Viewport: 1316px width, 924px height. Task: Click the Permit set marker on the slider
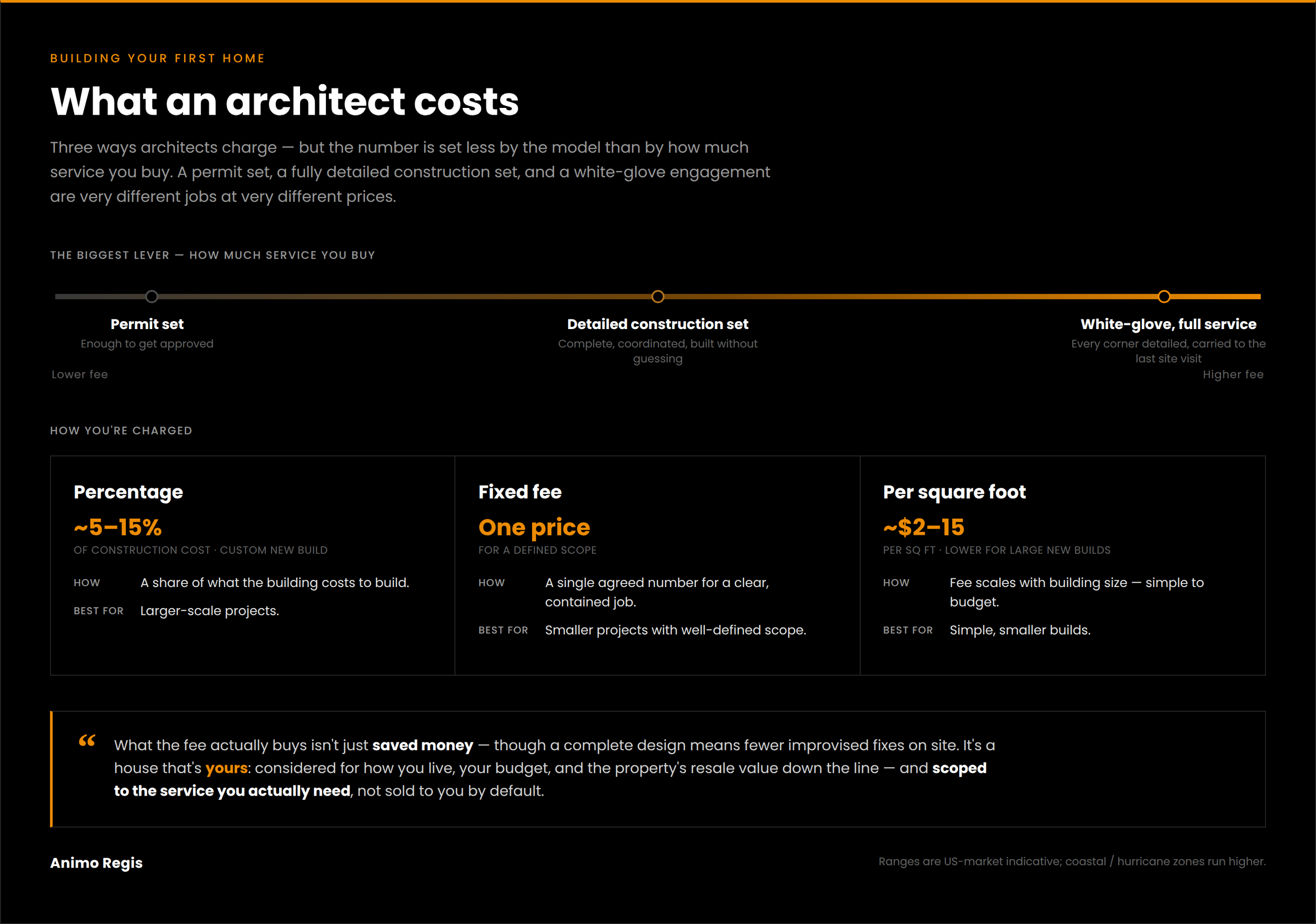pos(151,296)
